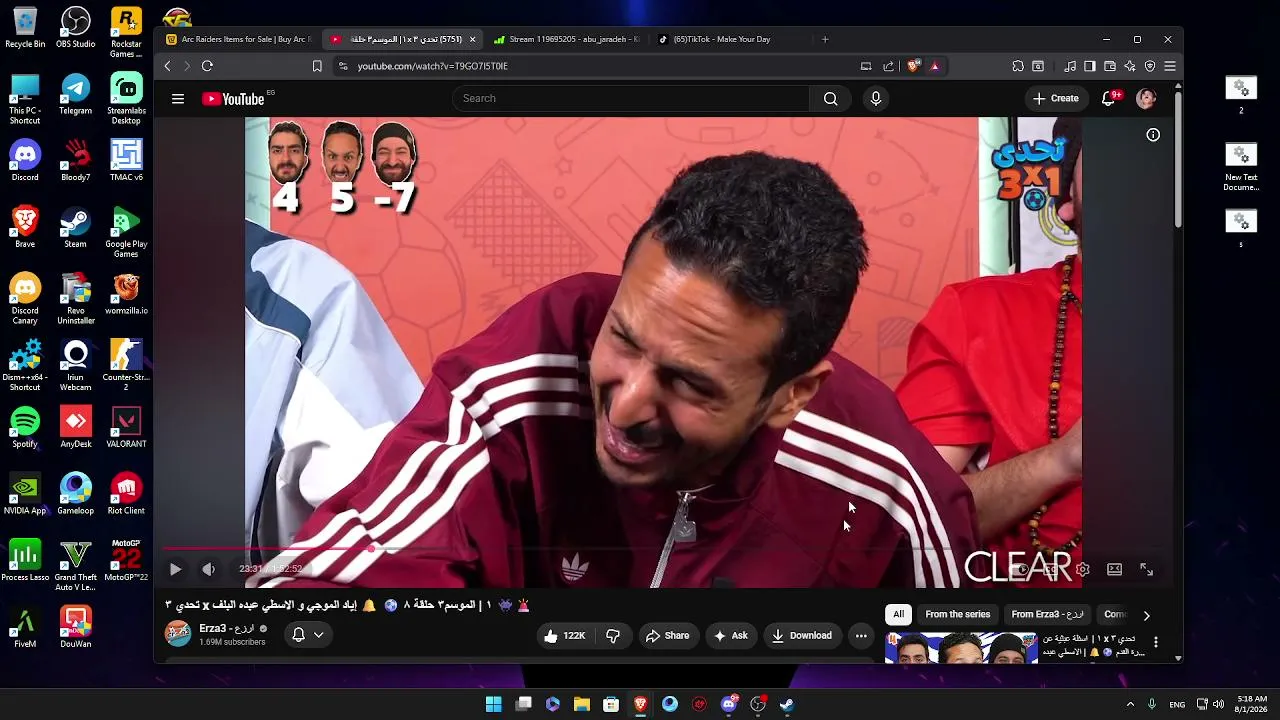The width and height of the screenshot is (1280, 720).
Task: Open the Brave extensions puzzle icon
Action: tap(1018, 66)
